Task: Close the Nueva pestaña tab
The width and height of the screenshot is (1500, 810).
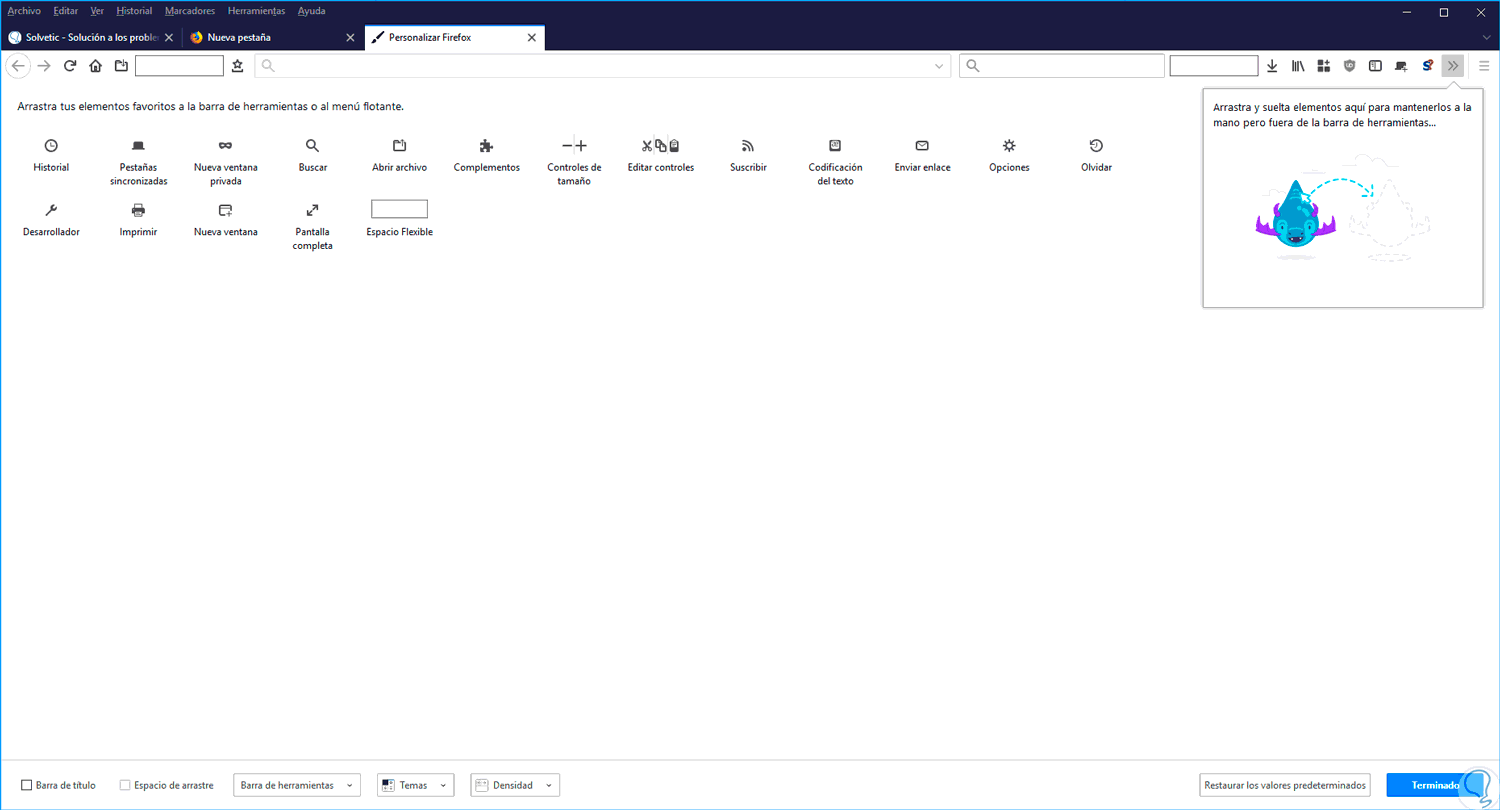Action: click(350, 38)
